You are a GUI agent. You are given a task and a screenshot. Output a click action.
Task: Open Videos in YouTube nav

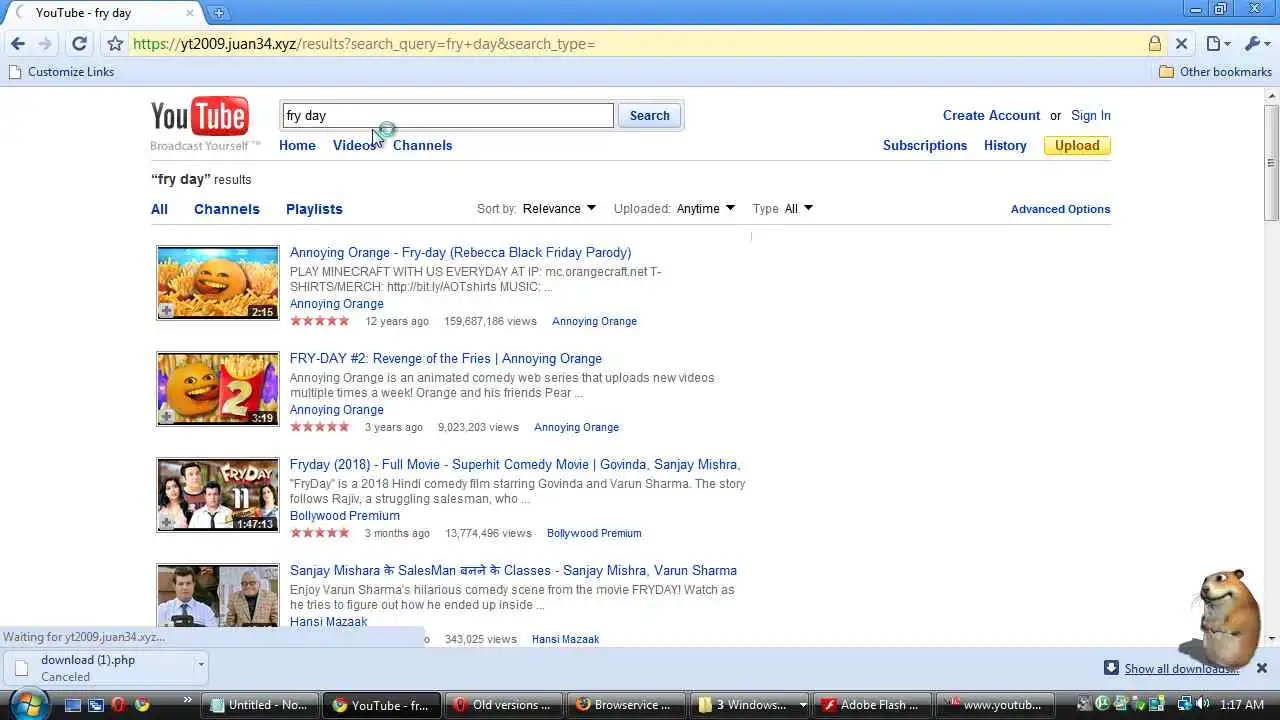point(355,145)
